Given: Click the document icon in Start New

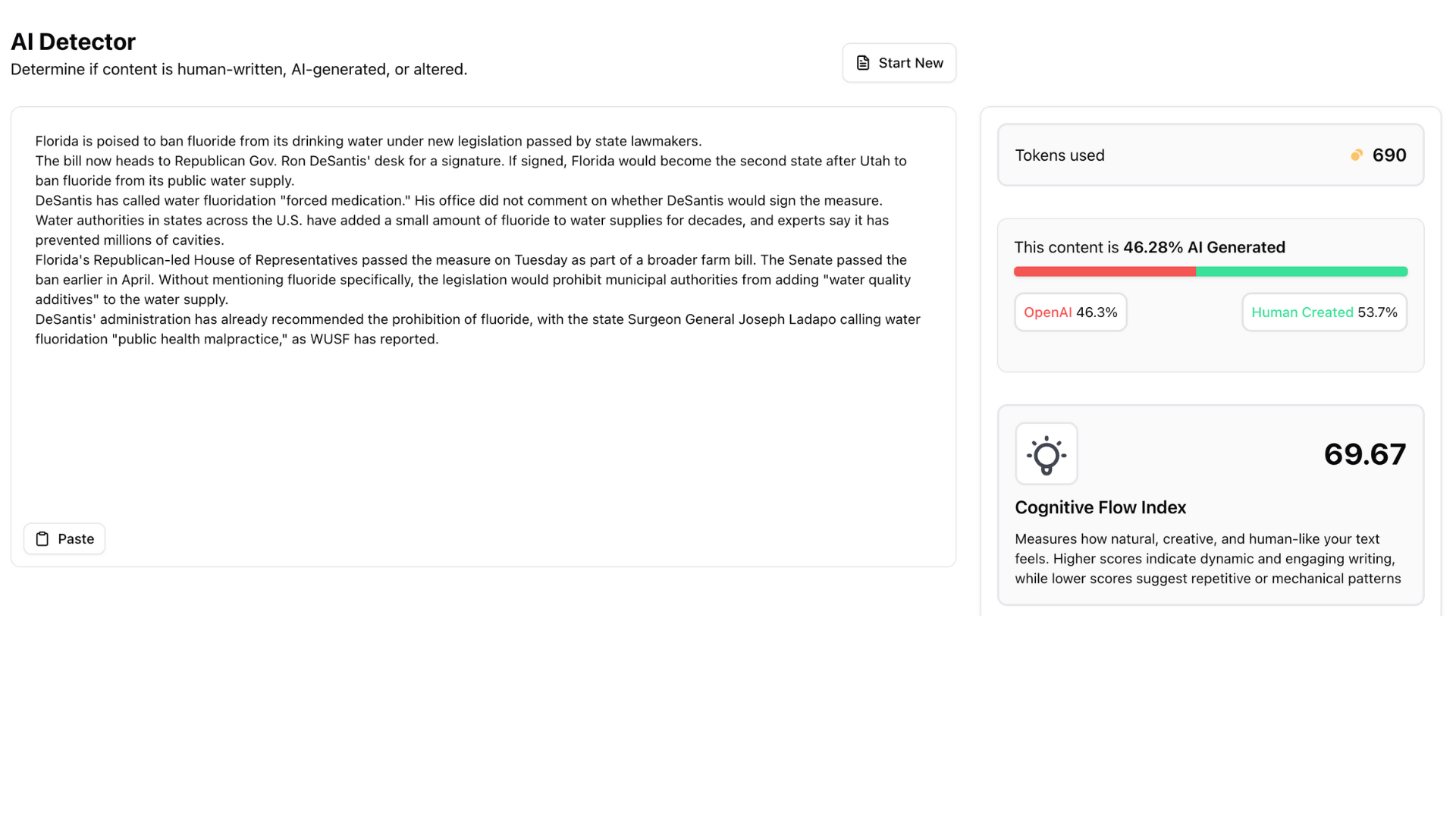Looking at the screenshot, I should 862,63.
